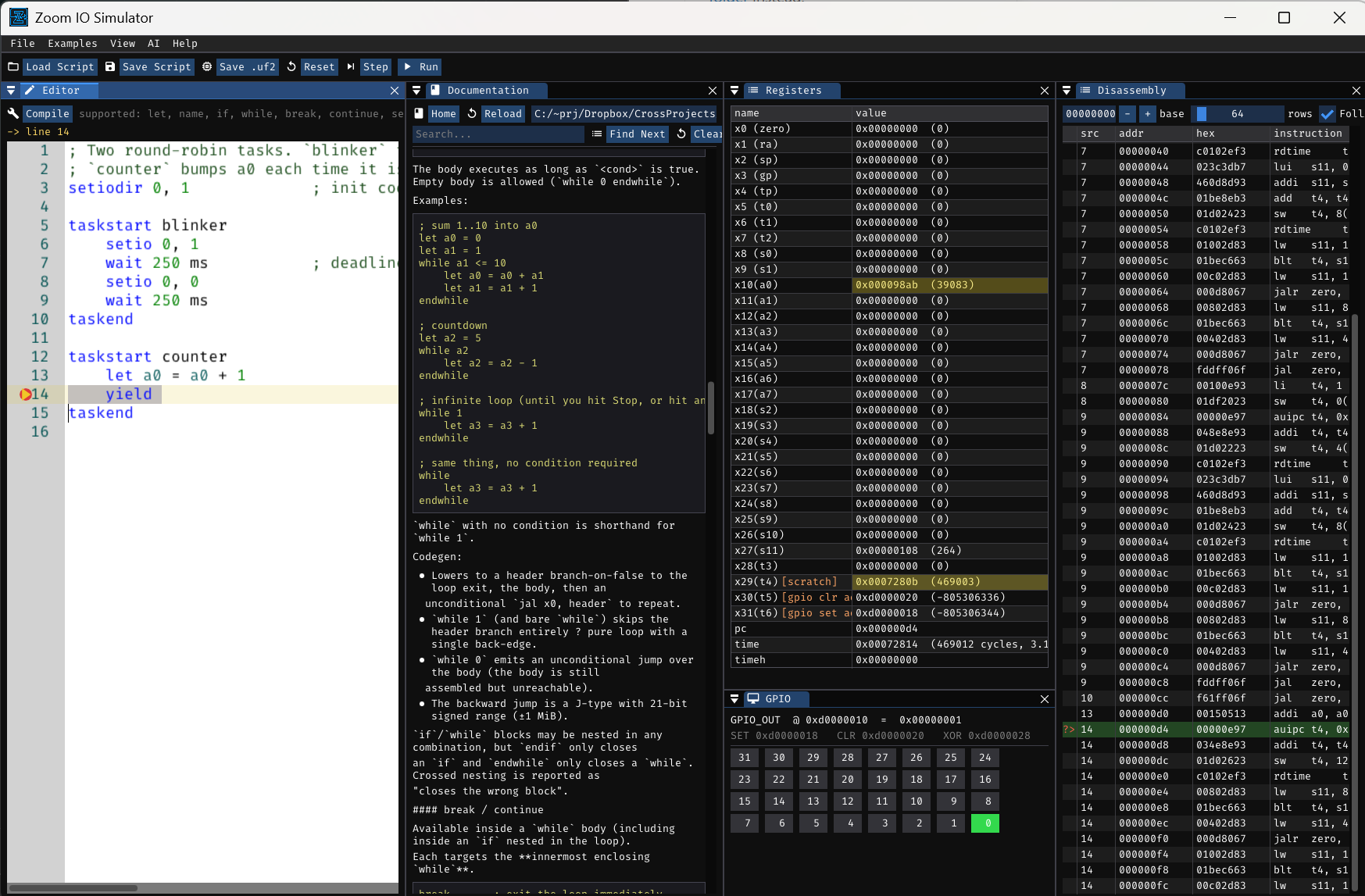The image size is (1365, 896).
Task: Click the GPIO monitor icon
Action: tap(753, 699)
